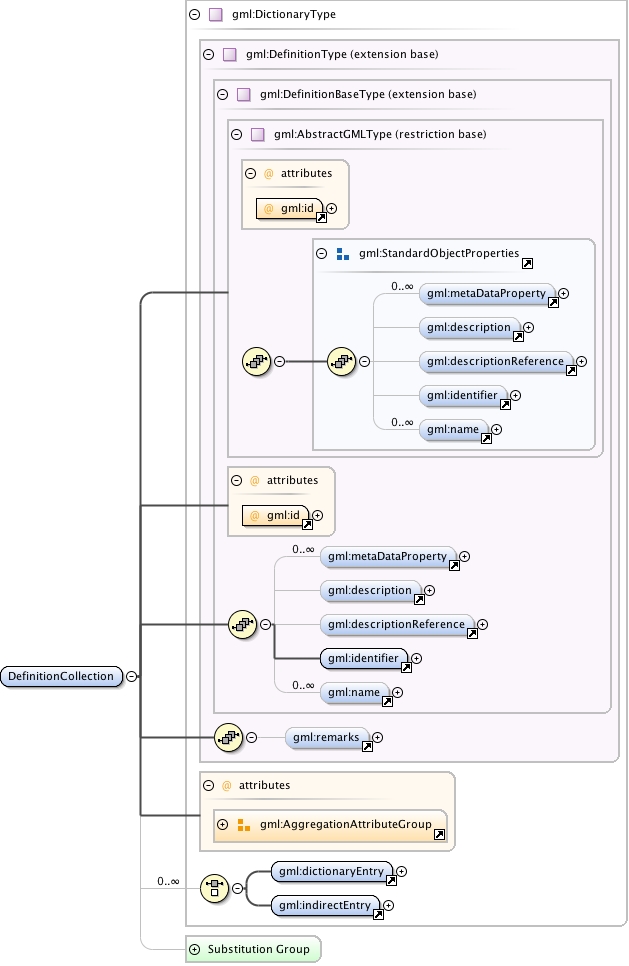Collapse the choice compositor before gml:dictionaryEntry
Viewport: 629px width, 966px height.
coord(238,888)
